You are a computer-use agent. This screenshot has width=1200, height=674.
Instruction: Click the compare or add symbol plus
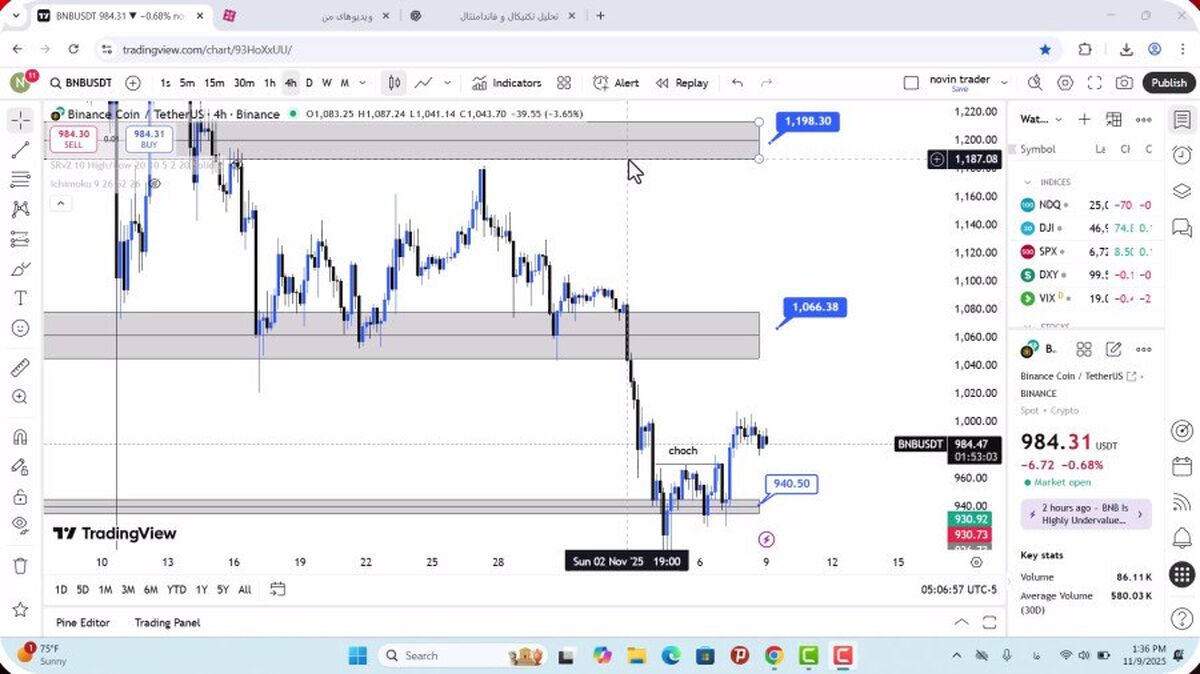tap(133, 83)
